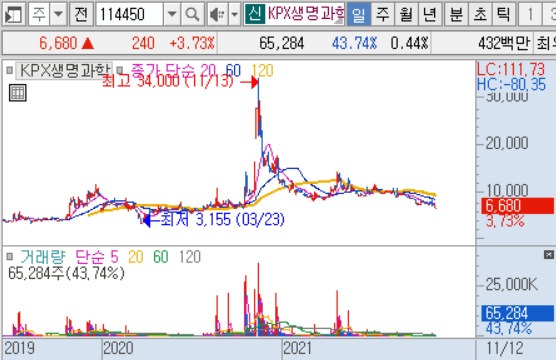Toggle the 종가 단순 moving average checkbox
This screenshot has width=556, height=360.
[x=120, y=70]
